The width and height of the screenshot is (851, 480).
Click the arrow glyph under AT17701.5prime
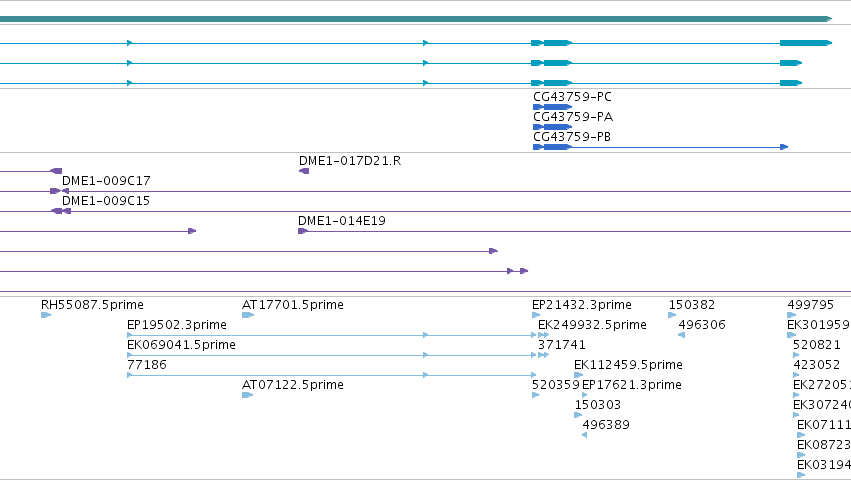pyautogui.click(x=247, y=315)
